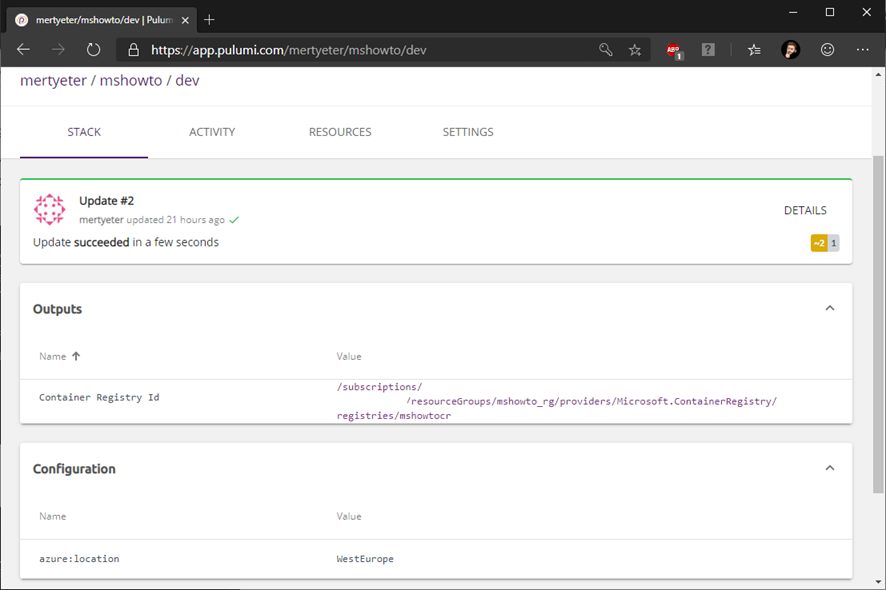Open the browser profile avatar
886x590 pixels.
(x=791, y=50)
